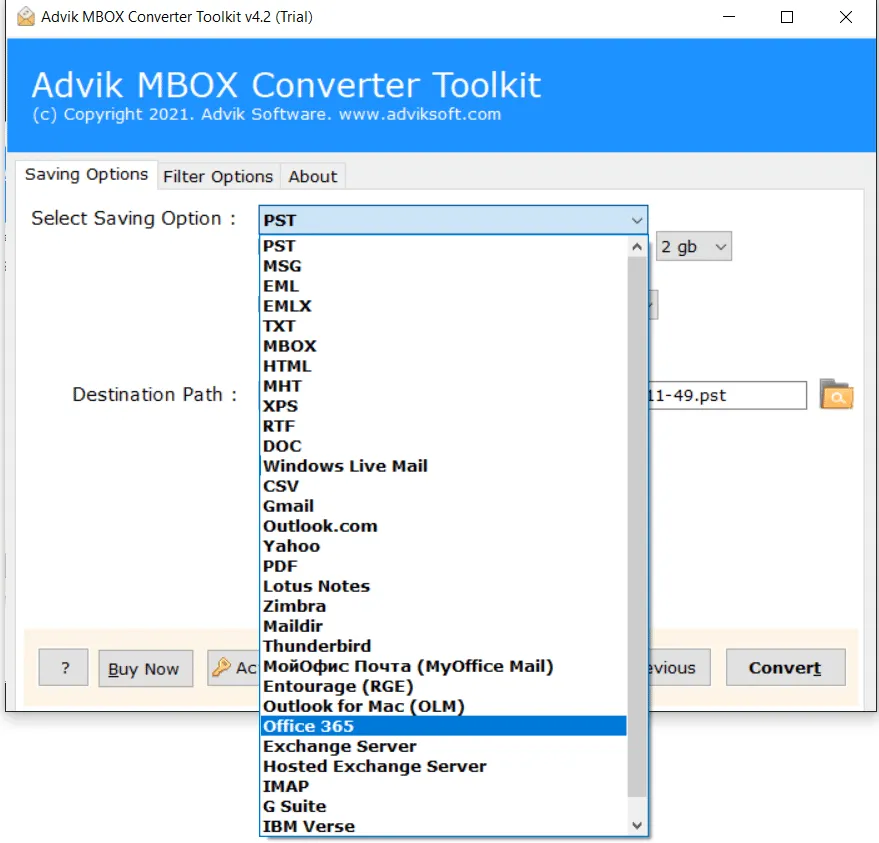Click the question mark help button
This screenshot has width=879, height=843.
[x=63, y=668]
